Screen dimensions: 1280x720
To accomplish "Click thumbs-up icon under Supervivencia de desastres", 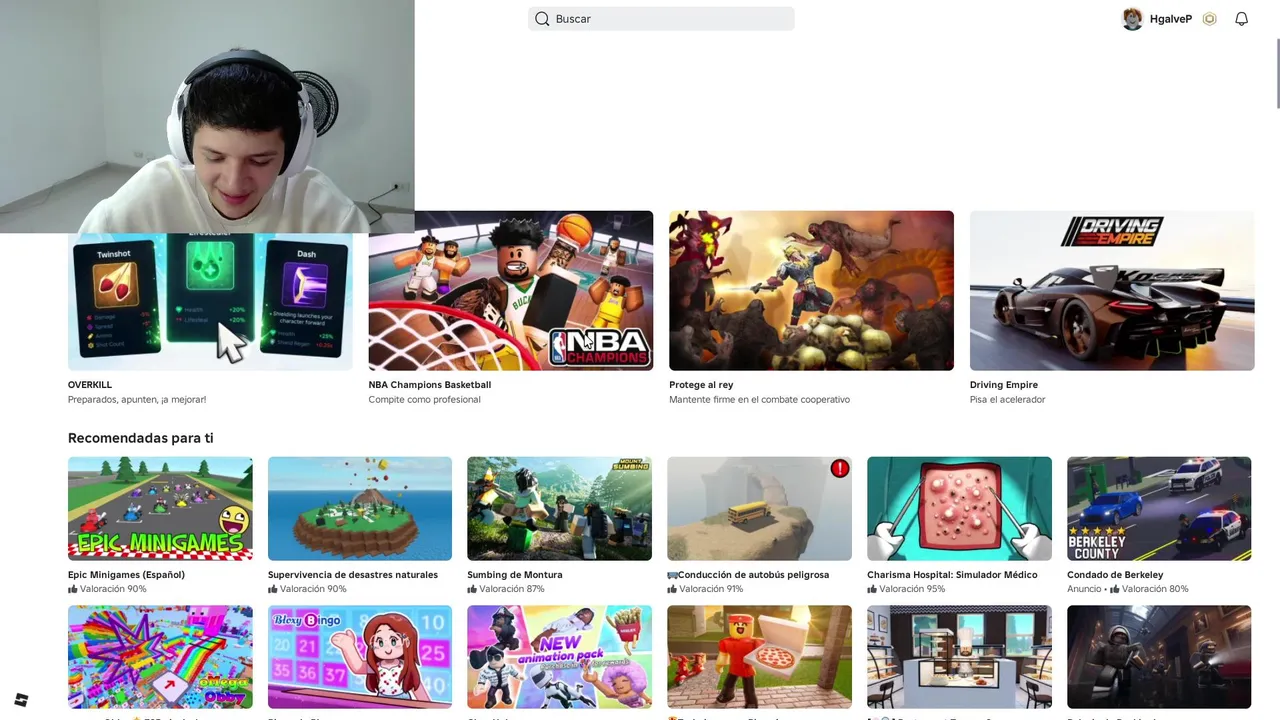I will pyautogui.click(x=273, y=589).
